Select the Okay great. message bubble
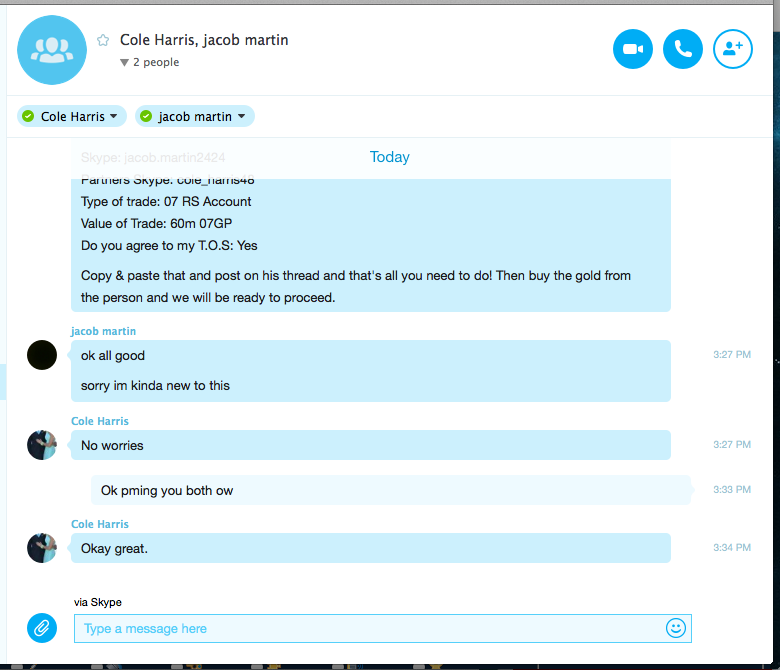 coord(371,548)
